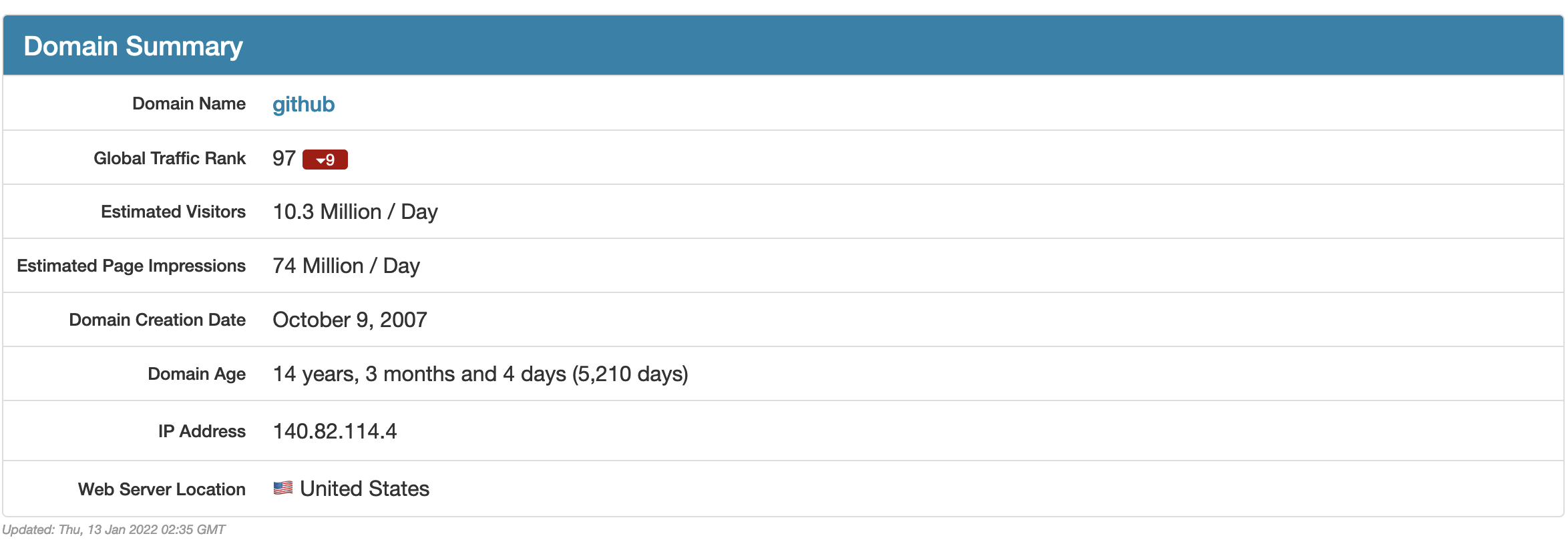Image resolution: width=1568 pixels, height=546 pixels.
Task: Select the United States location text
Action: tap(365, 489)
